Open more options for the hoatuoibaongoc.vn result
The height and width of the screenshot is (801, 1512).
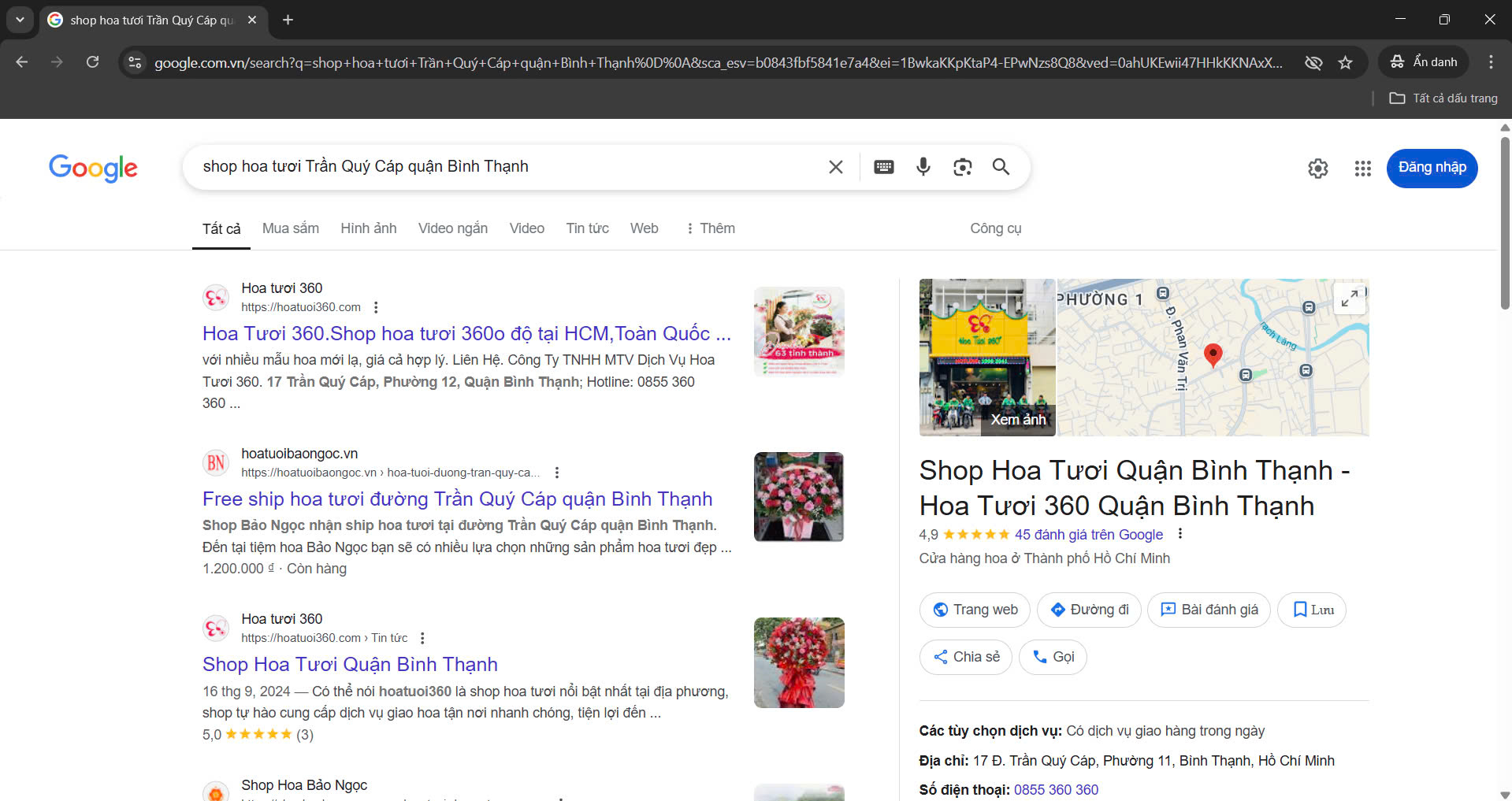click(557, 473)
